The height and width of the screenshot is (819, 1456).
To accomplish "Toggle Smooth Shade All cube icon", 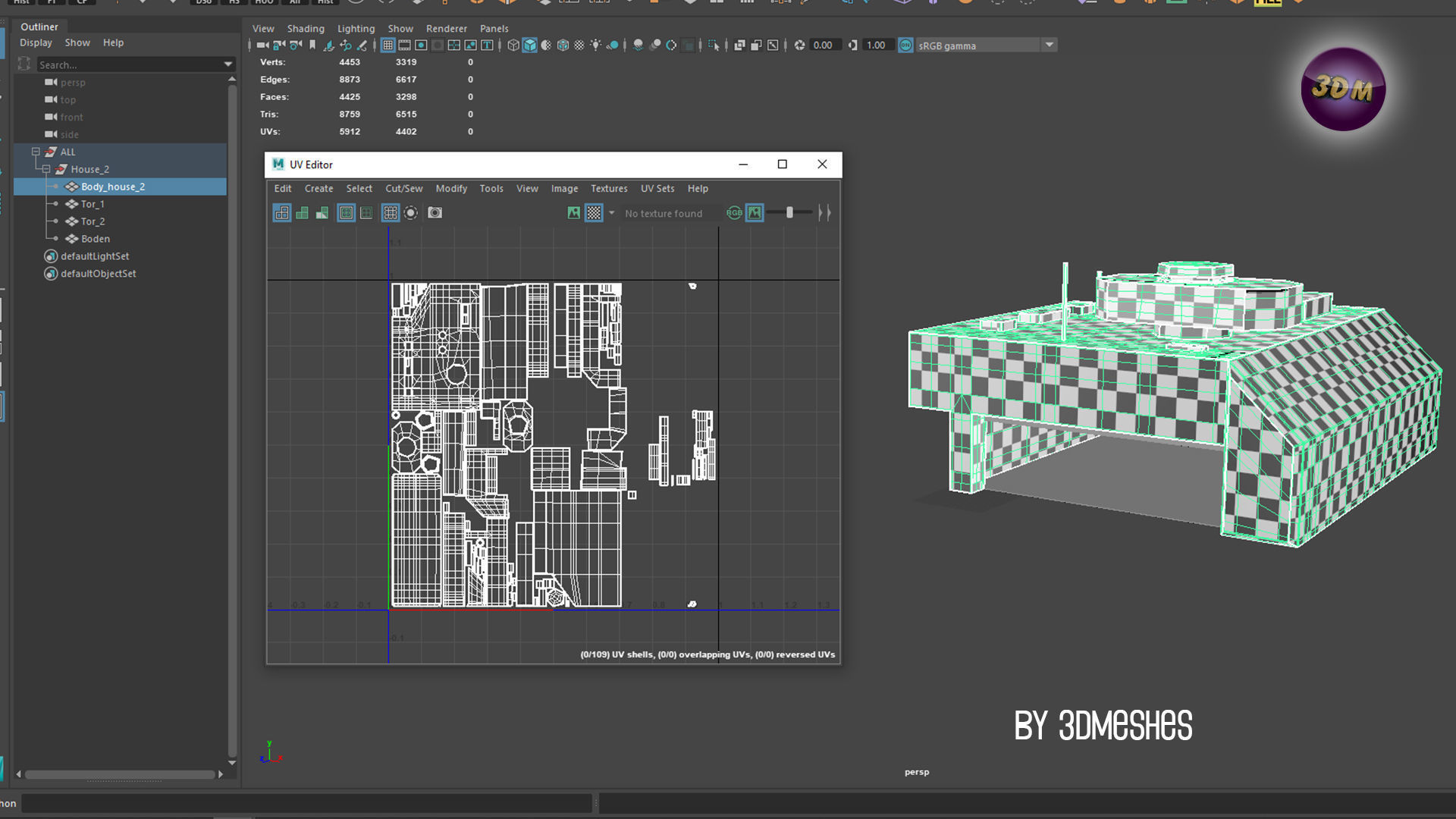I will 529,45.
